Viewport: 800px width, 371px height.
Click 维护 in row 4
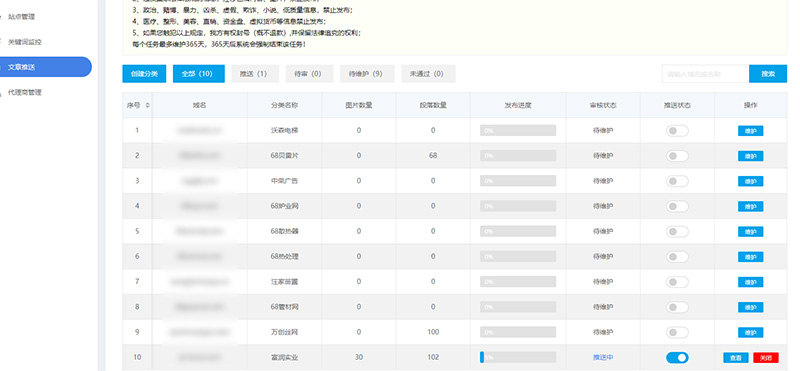(751, 206)
